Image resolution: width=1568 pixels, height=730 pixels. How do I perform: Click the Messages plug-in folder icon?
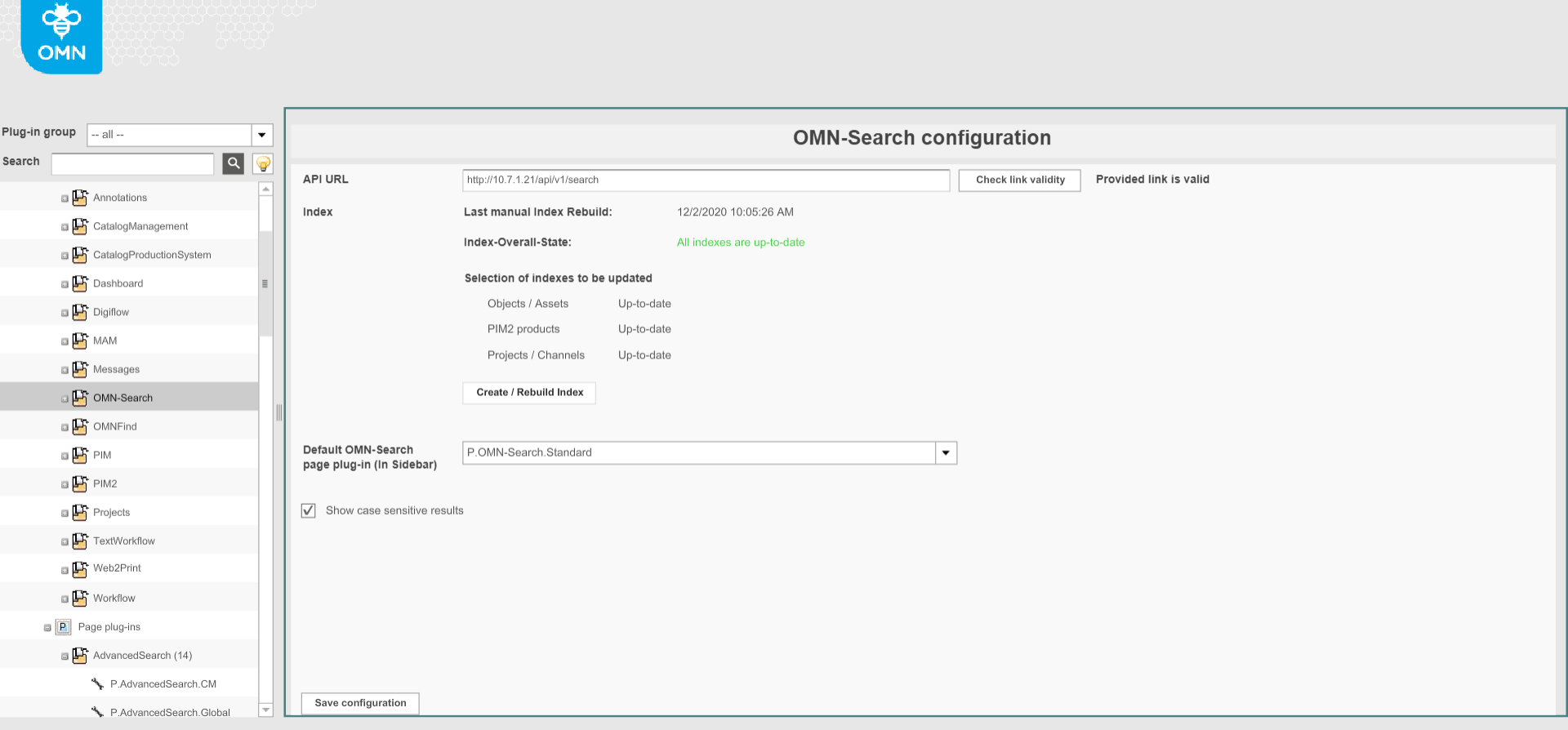pos(80,369)
